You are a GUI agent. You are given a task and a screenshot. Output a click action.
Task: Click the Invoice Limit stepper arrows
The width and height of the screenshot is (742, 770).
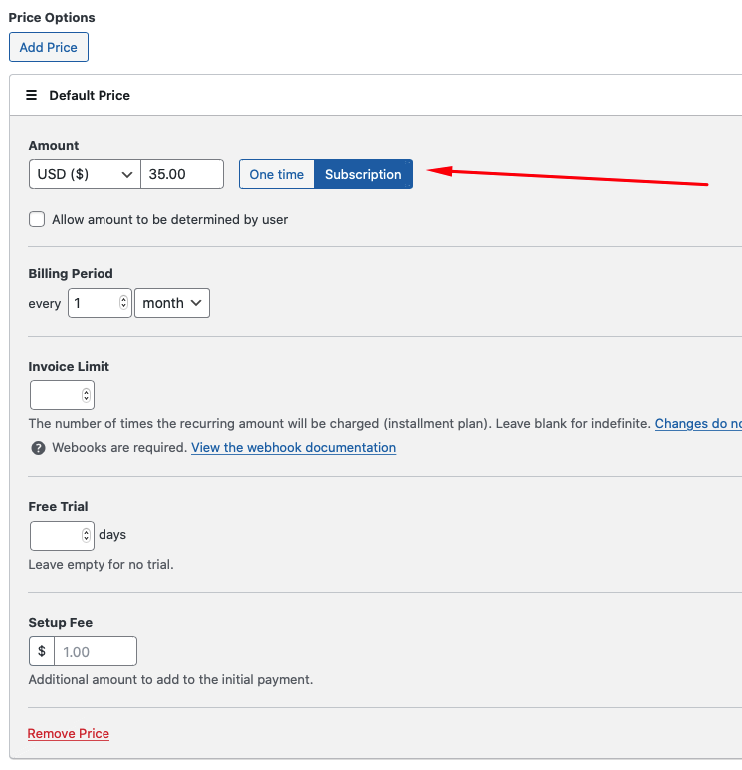click(87, 395)
